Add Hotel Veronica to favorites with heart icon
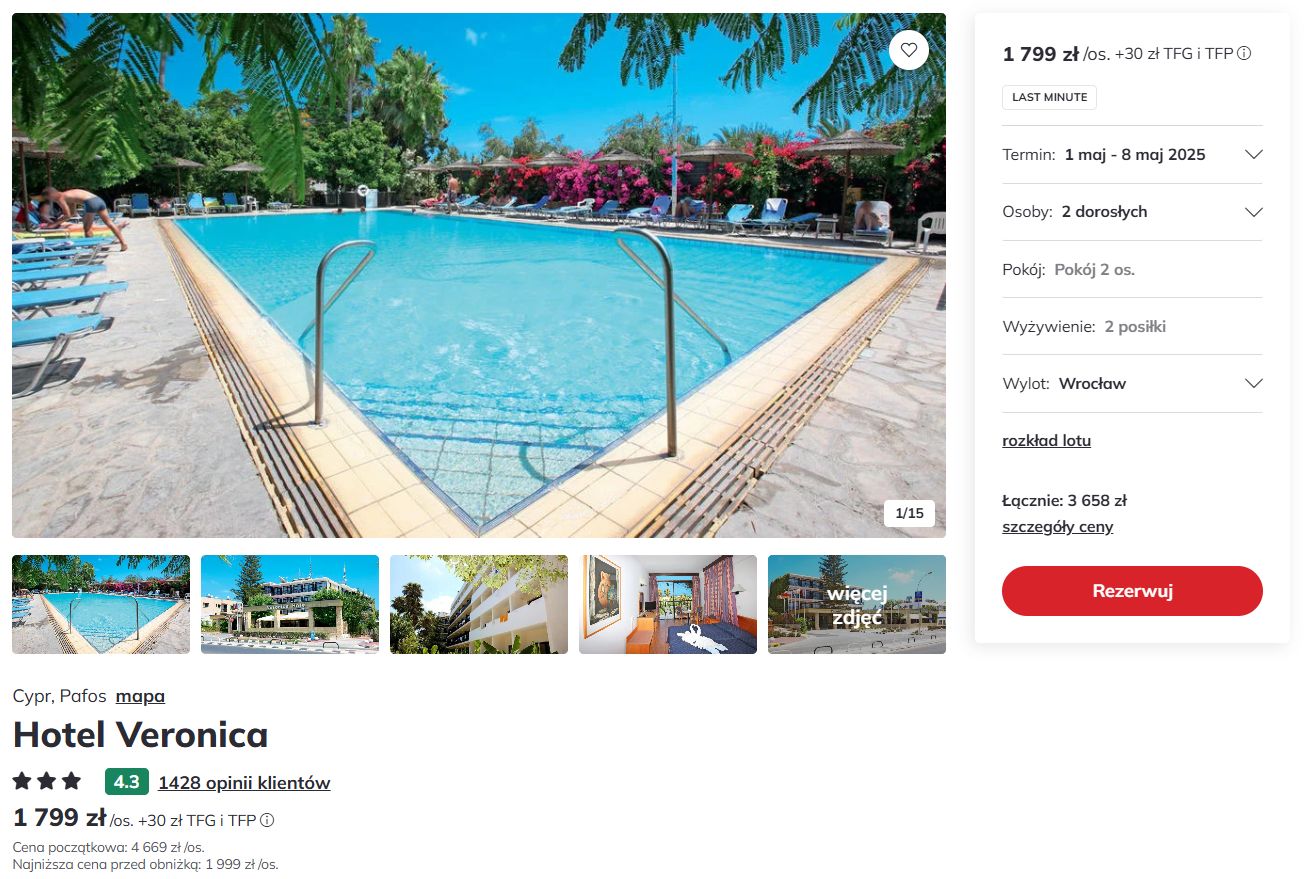 [908, 50]
